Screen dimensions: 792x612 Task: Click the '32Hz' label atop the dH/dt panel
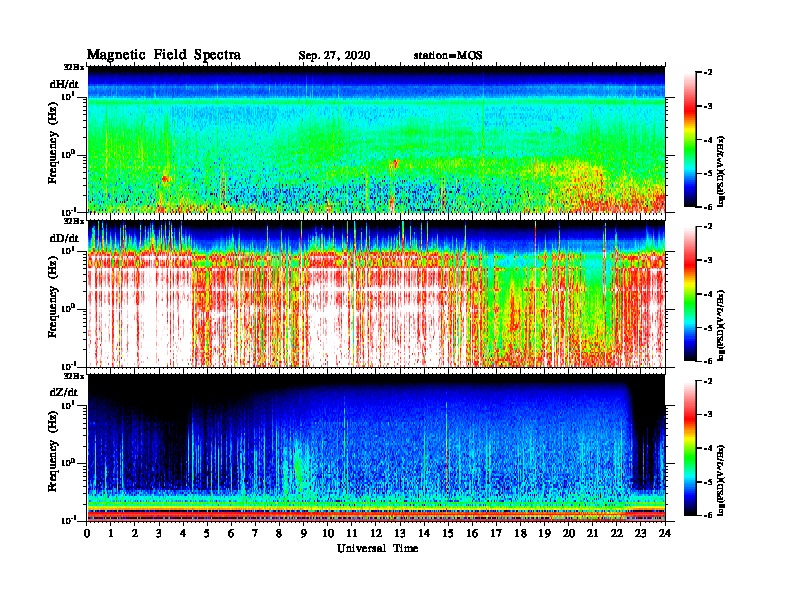[73, 67]
